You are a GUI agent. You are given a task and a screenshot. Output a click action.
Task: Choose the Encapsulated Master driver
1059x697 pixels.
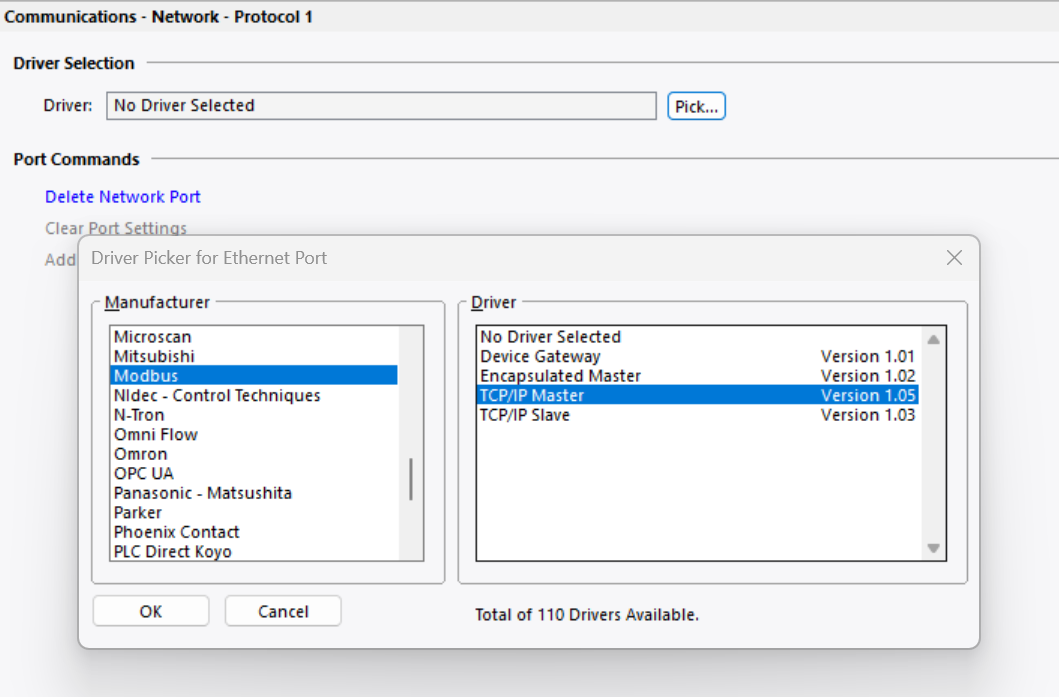point(560,376)
